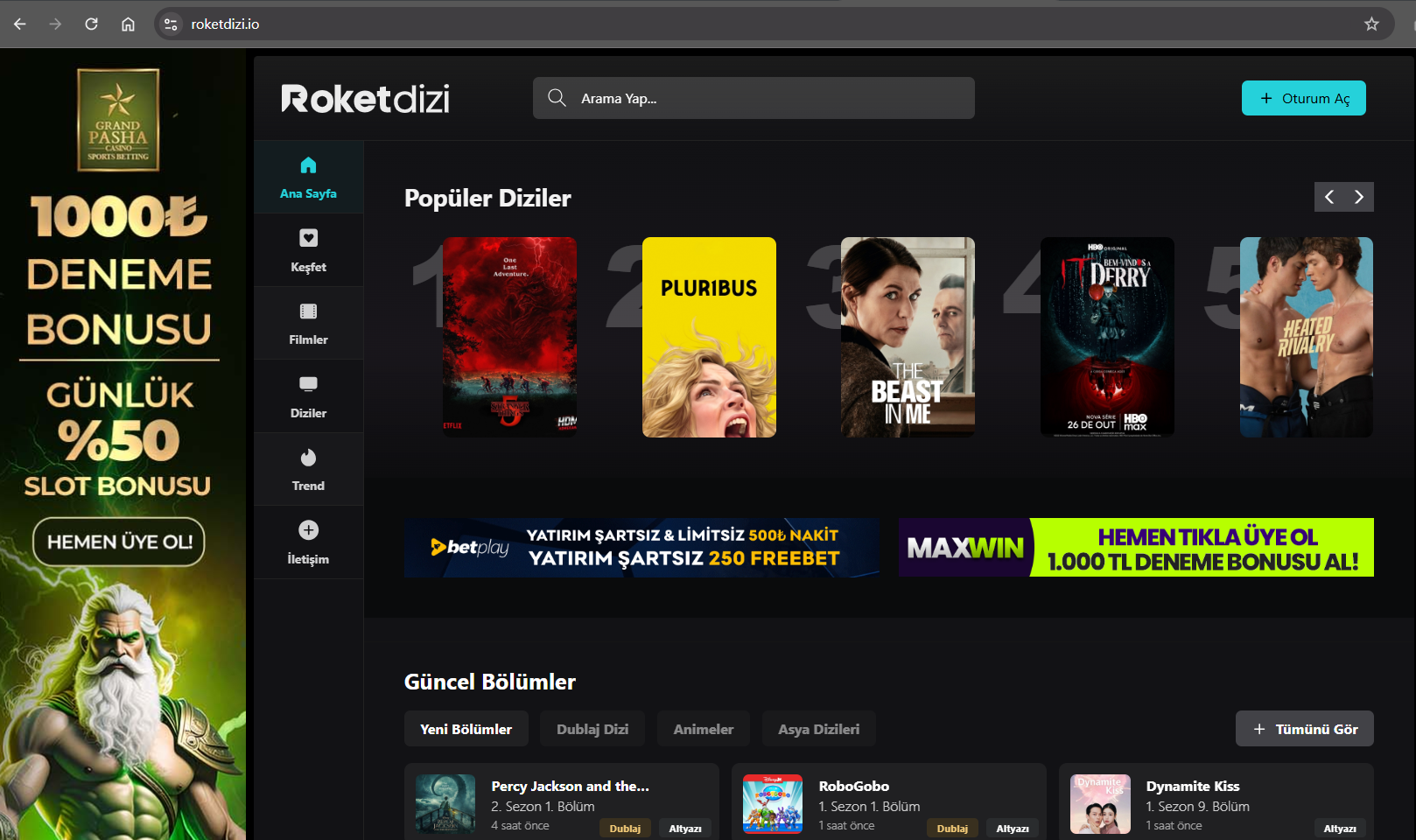Viewport: 1416px width, 840px height.
Task: Open the Pluribus poster
Action: pyautogui.click(x=709, y=337)
